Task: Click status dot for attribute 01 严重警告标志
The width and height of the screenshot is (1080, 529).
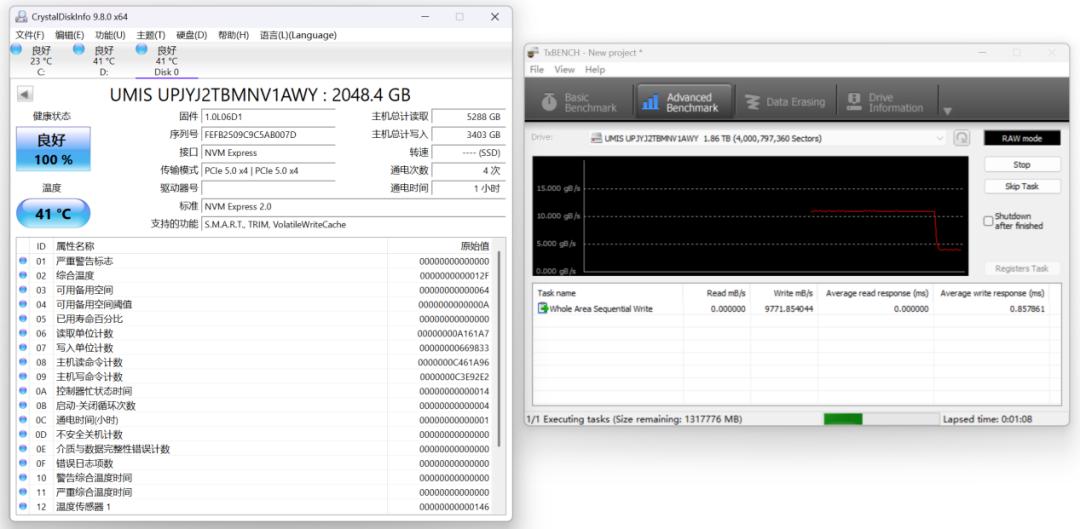Action: (x=23, y=261)
